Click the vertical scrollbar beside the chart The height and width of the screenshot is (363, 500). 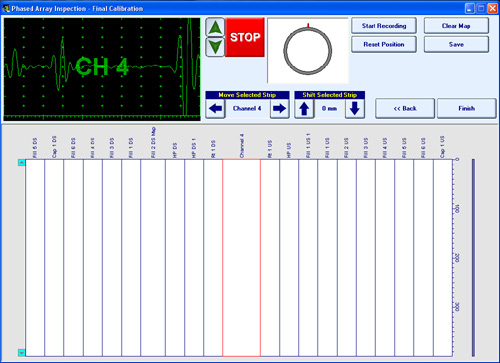pos(473,258)
